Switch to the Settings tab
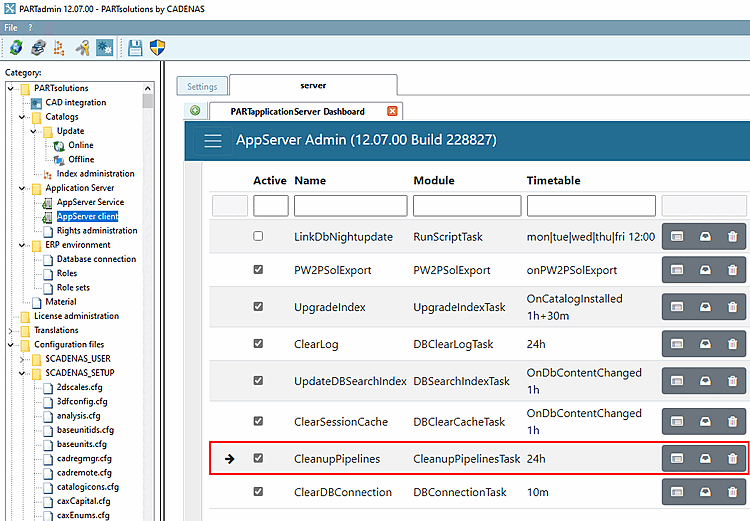Image resolution: width=750 pixels, height=521 pixels. pos(202,86)
